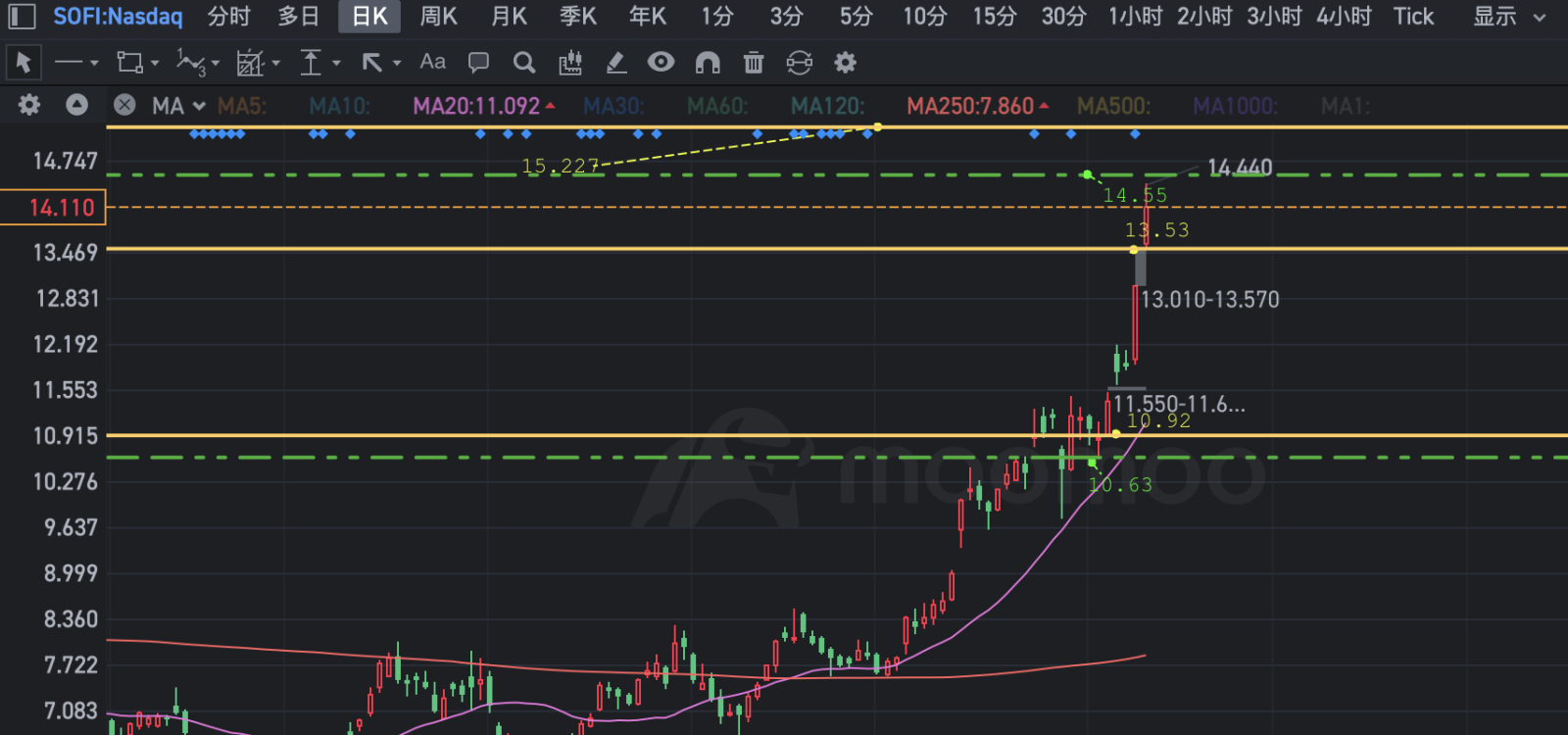Select the 1分 interval
1568x735 pixels.
[717, 17]
